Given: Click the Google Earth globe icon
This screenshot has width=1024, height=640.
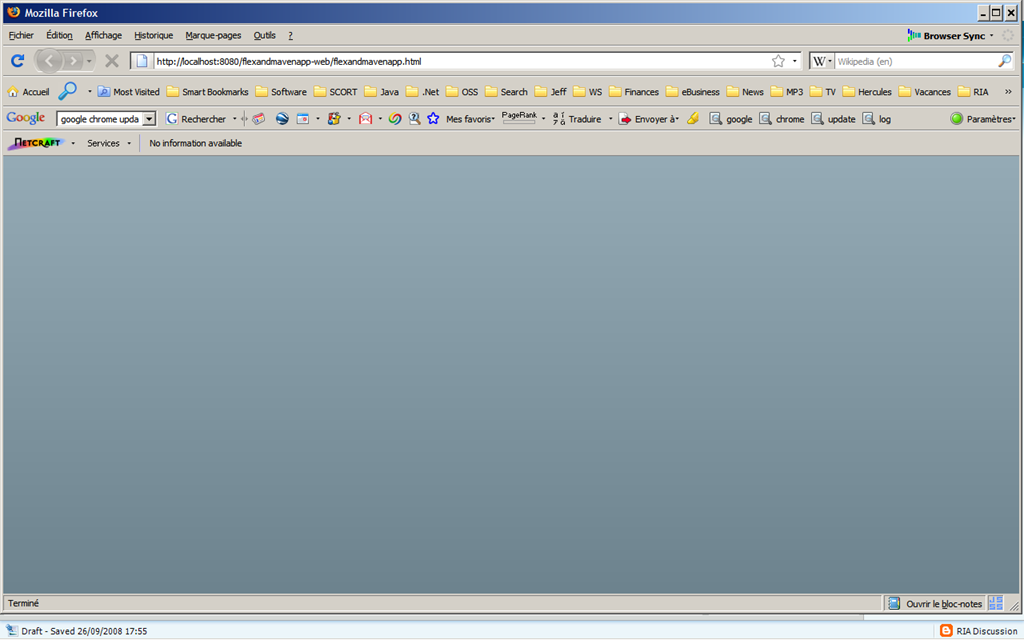Looking at the screenshot, I should (282, 119).
